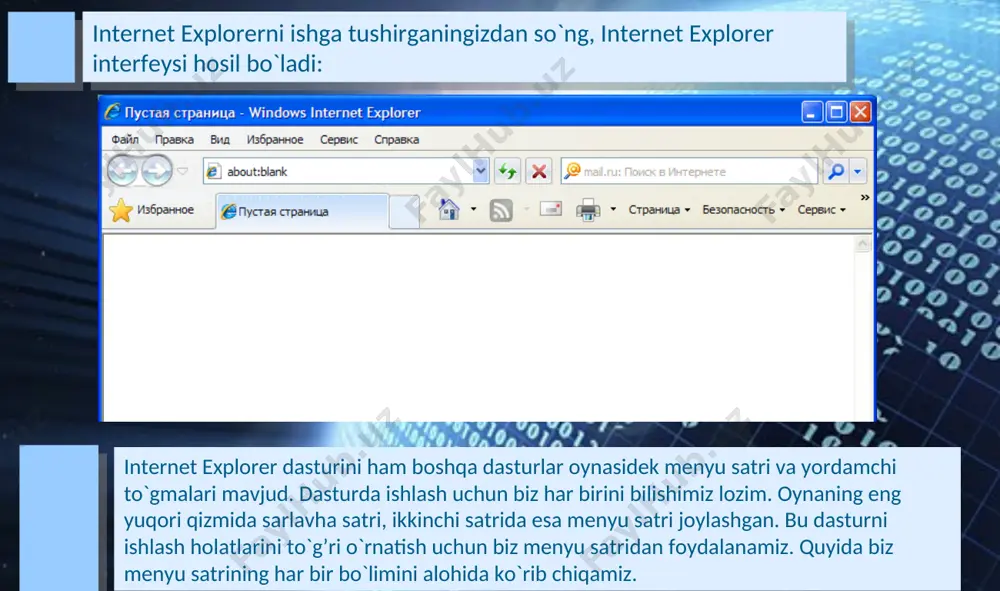Click the Home page house icon
This screenshot has width=1000, height=591.
449,209
